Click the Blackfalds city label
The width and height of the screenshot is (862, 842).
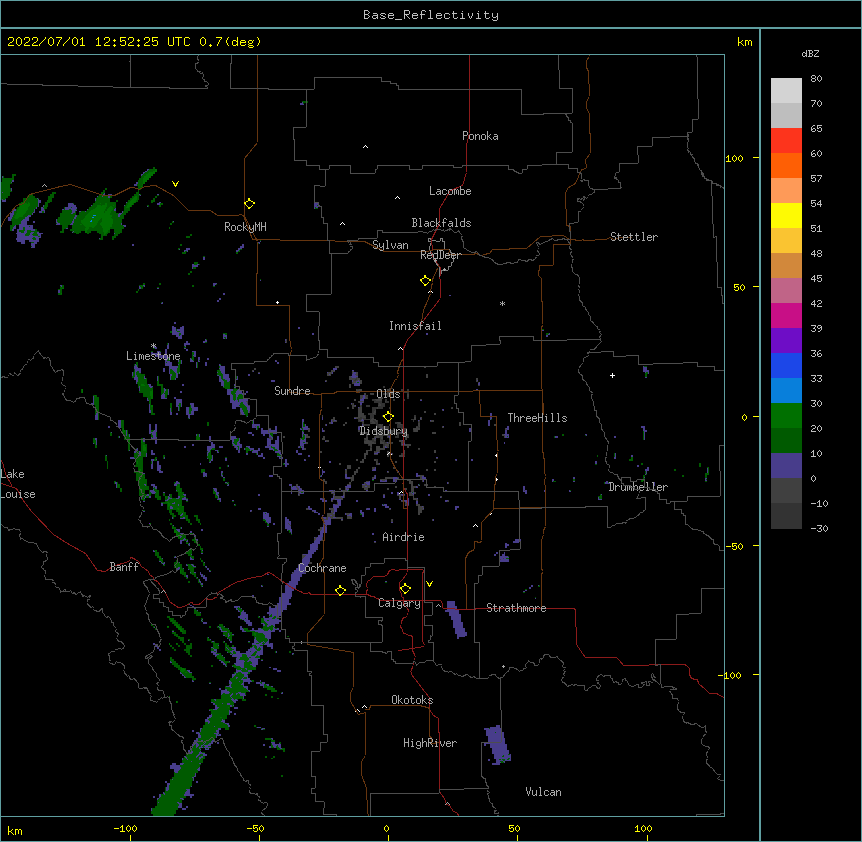tap(441, 223)
